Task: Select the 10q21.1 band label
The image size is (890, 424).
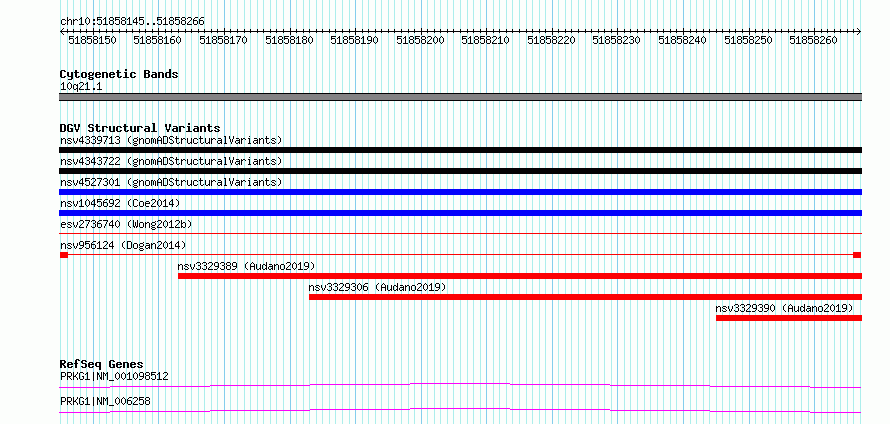Action: pos(81,87)
